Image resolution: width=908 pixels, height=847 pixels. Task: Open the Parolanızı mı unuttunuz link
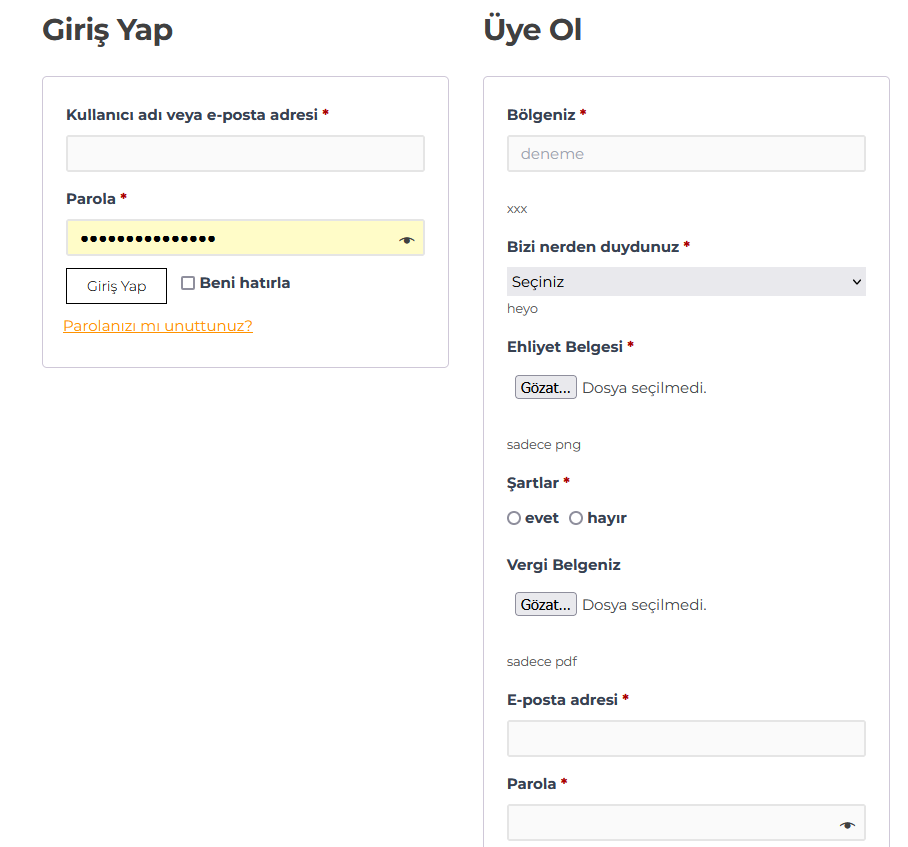pos(158,326)
